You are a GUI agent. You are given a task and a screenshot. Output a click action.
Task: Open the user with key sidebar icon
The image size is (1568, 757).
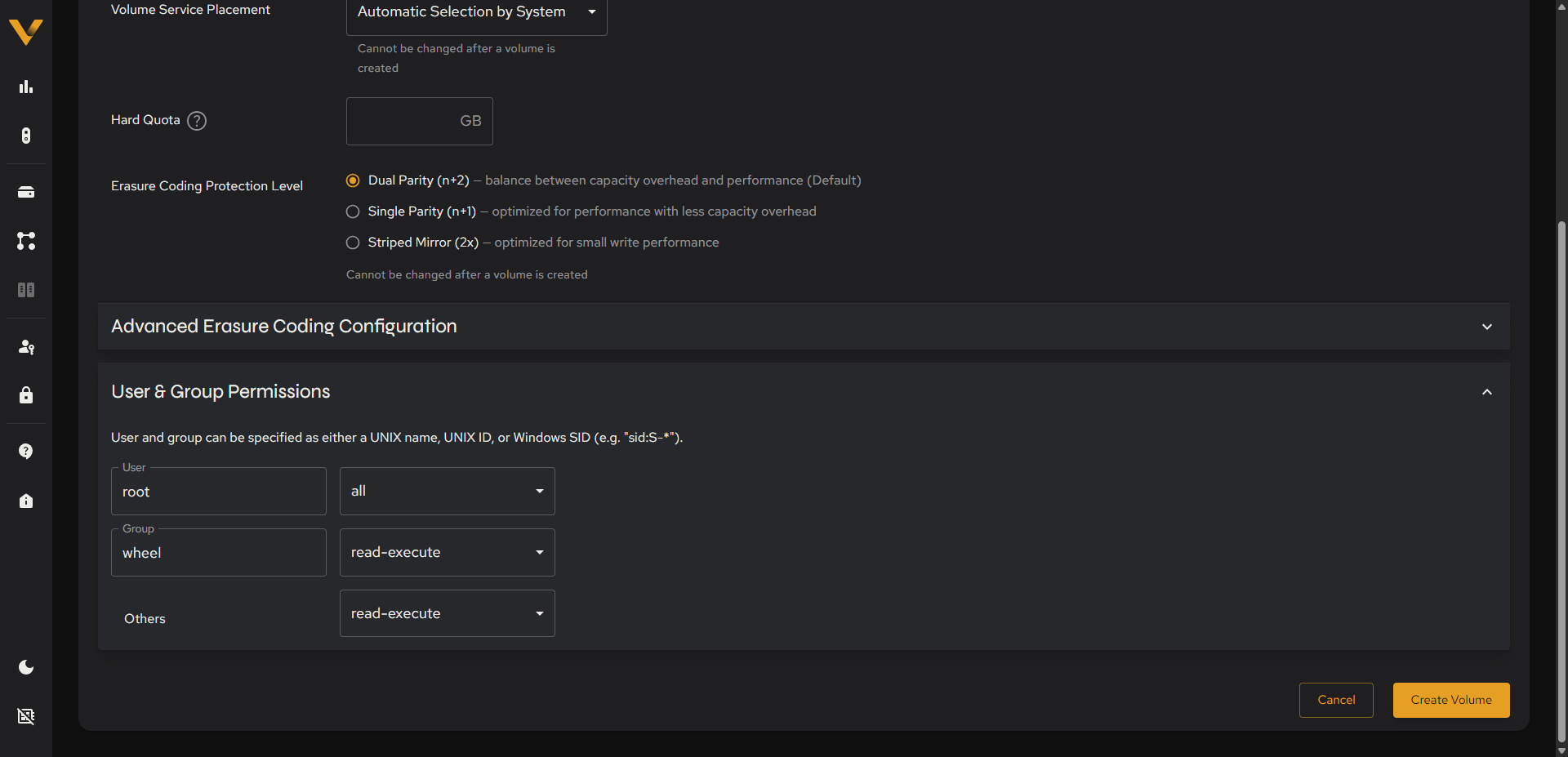tap(26, 347)
